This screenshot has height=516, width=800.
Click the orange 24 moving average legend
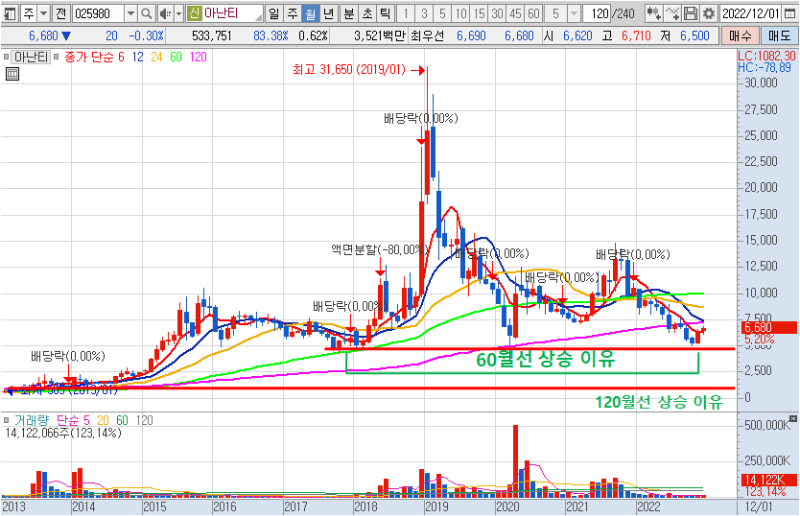(156, 57)
